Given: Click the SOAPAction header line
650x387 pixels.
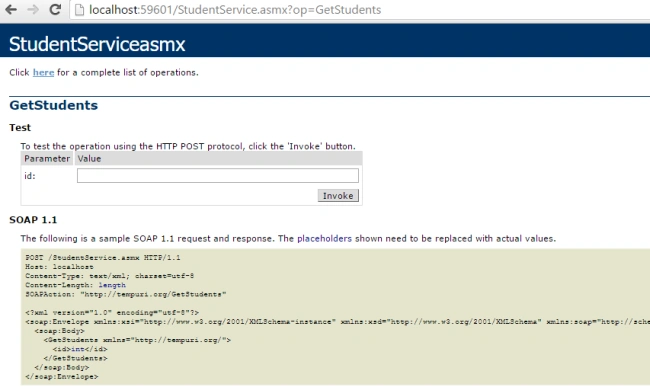Looking at the screenshot, I should (x=126, y=294).
